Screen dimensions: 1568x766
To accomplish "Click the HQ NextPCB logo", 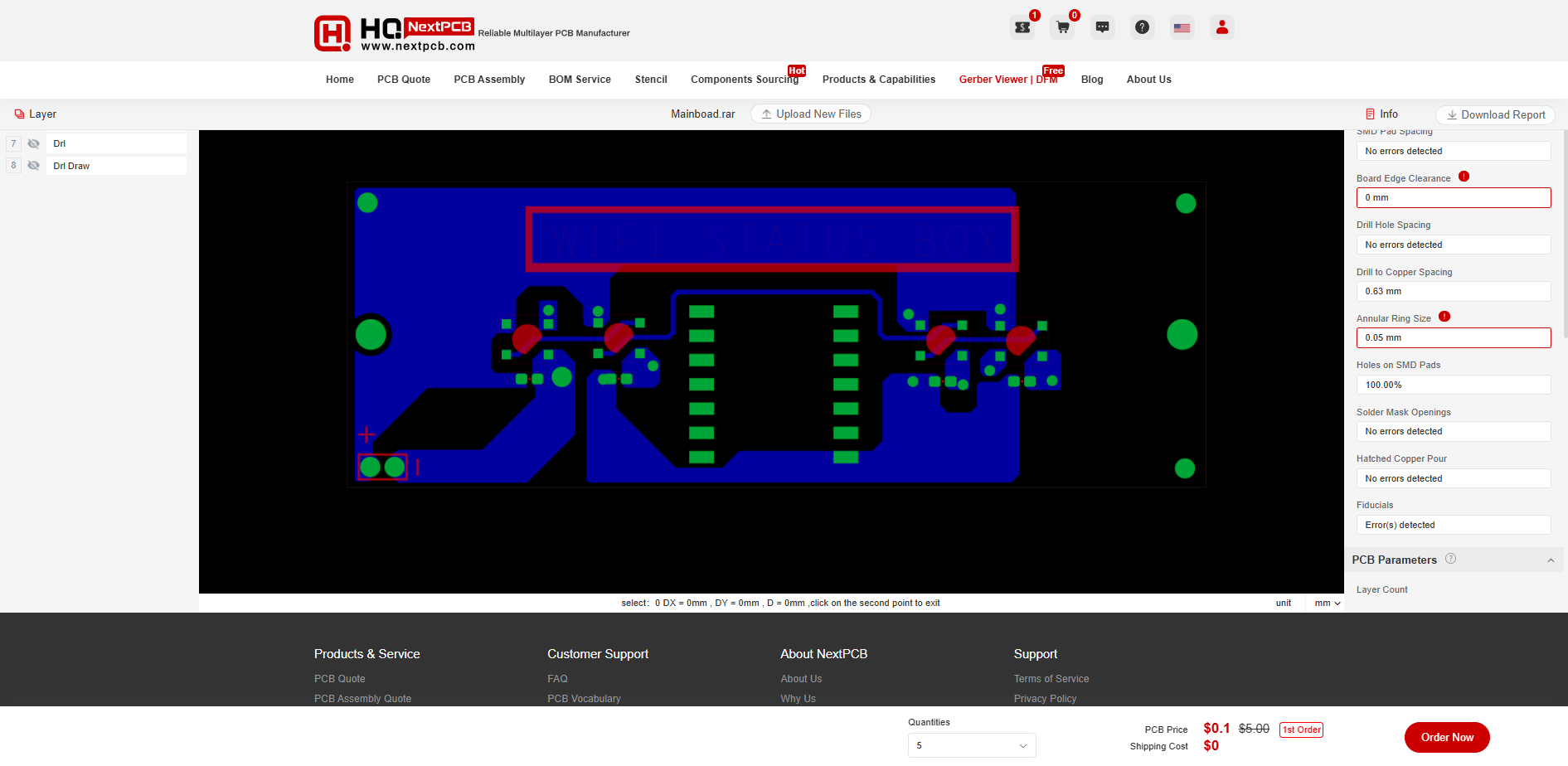I will pos(394,33).
